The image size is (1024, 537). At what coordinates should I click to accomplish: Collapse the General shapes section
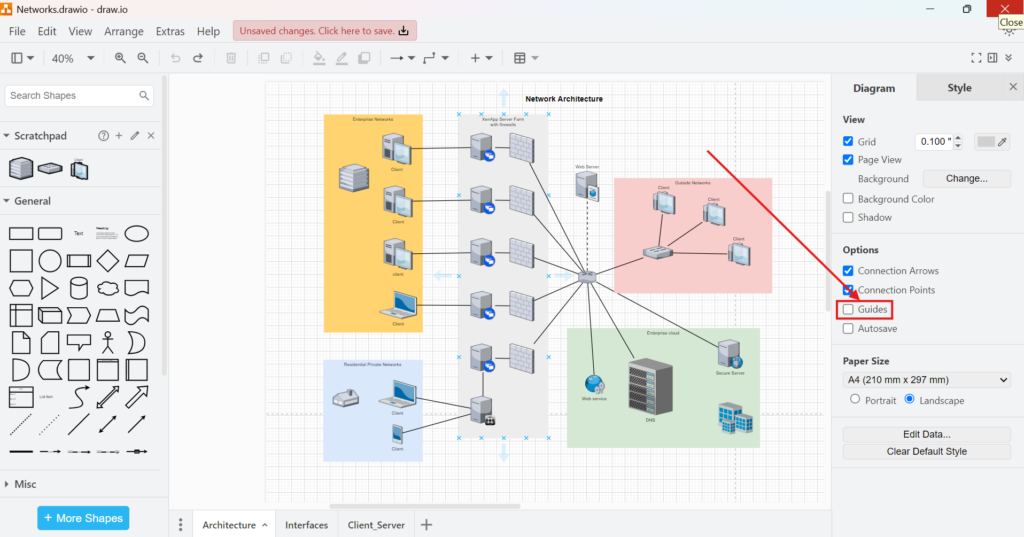coord(32,201)
